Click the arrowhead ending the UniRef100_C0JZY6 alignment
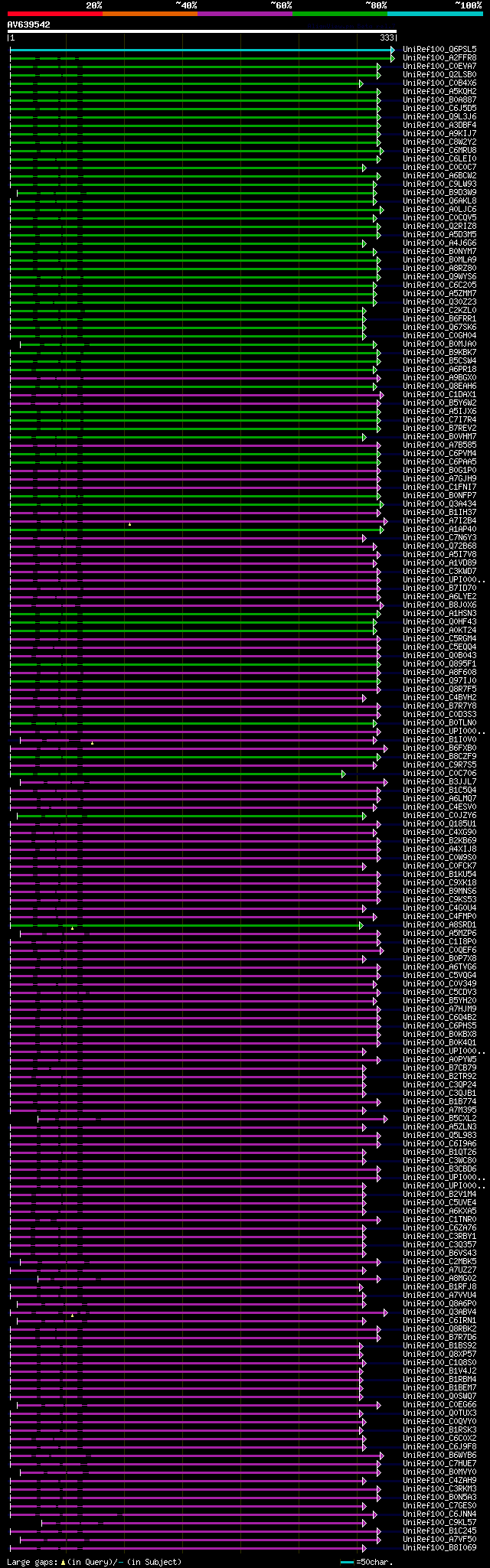This screenshot has height=1568, width=490. pos(364,816)
